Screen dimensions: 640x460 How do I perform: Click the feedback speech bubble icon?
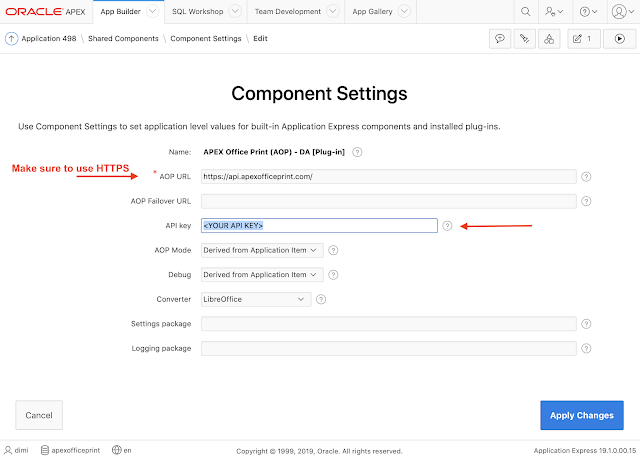(499, 39)
